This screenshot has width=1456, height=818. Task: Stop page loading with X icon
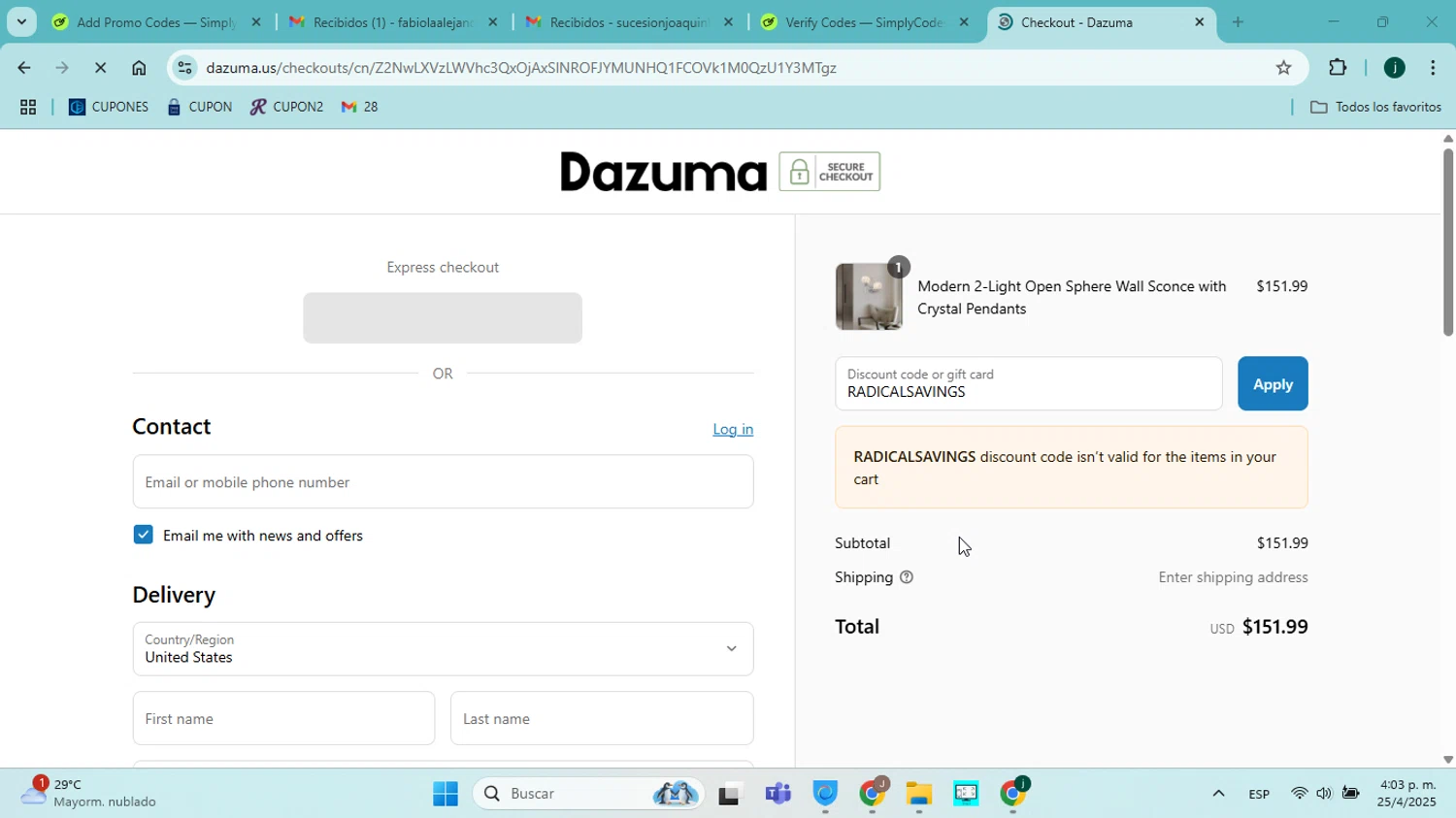100,68
